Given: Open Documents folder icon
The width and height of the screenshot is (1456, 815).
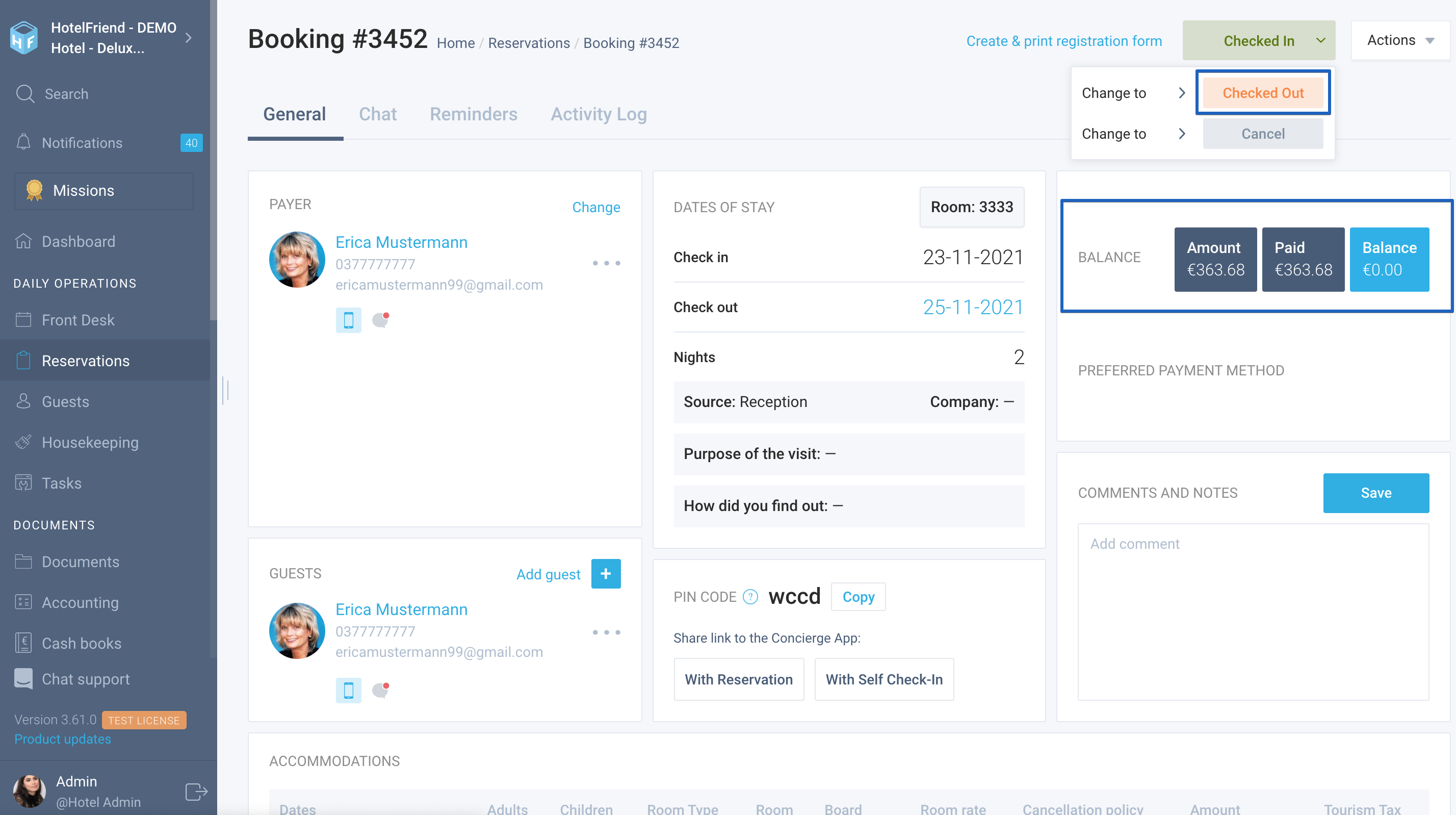Looking at the screenshot, I should pyautogui.click(x=23, y=561).
